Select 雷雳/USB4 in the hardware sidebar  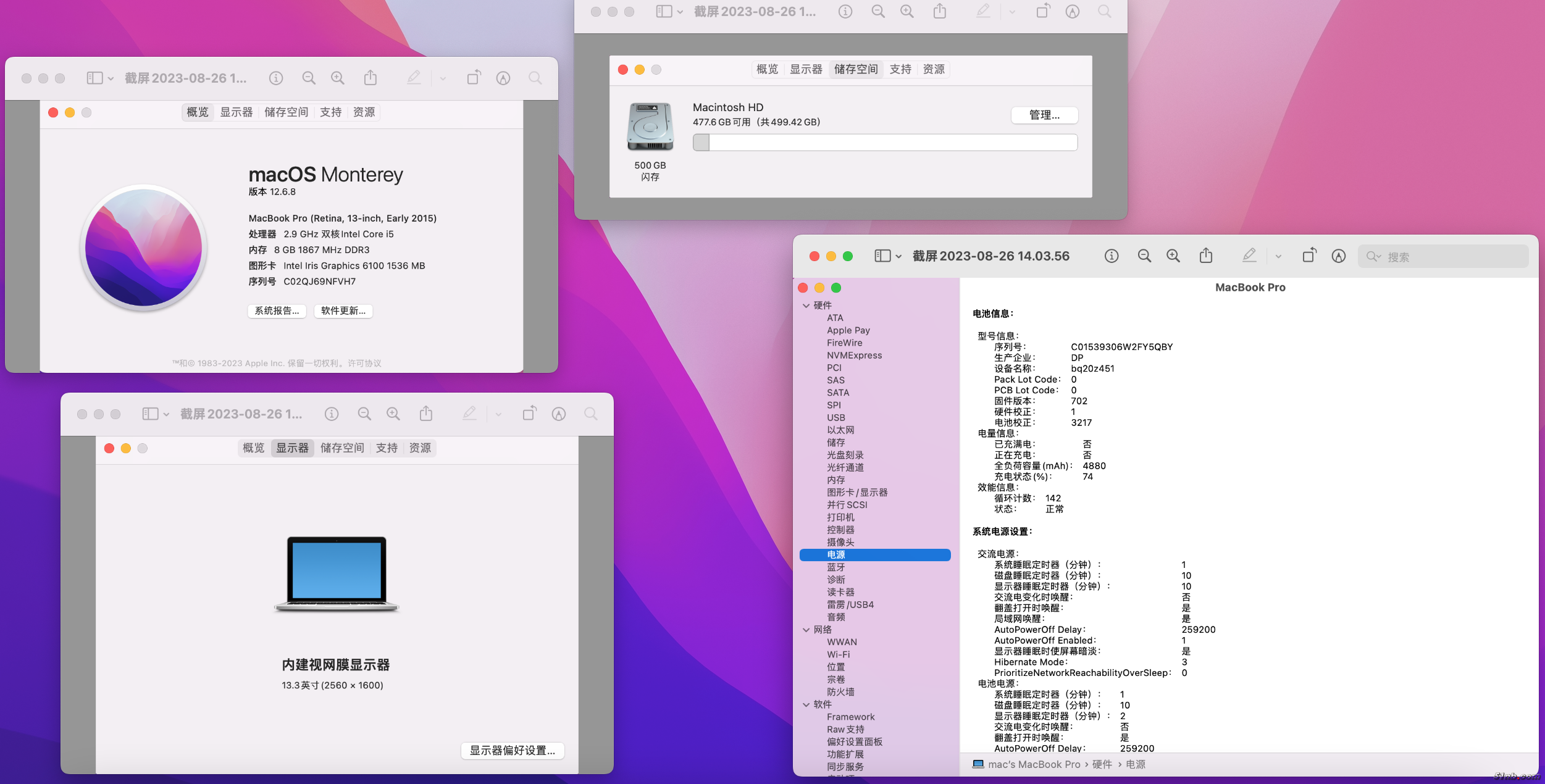point(850,605)
